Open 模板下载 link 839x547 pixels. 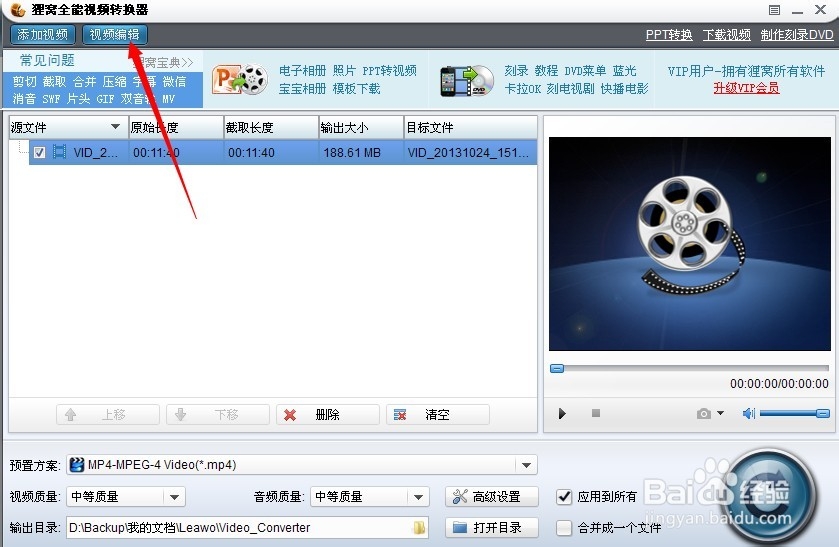pyautogui.click(x=356, y=88)
